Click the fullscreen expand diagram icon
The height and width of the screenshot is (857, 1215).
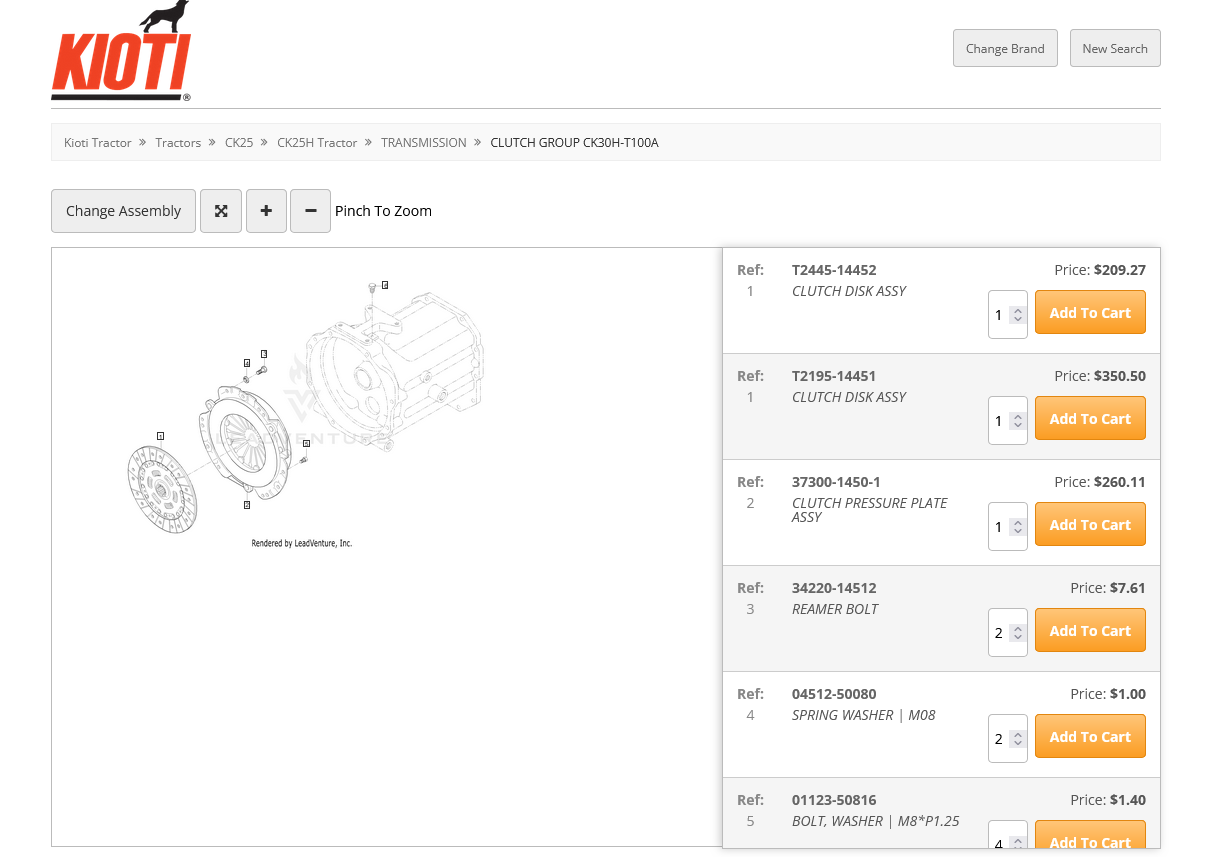click(x=221, y=211)
